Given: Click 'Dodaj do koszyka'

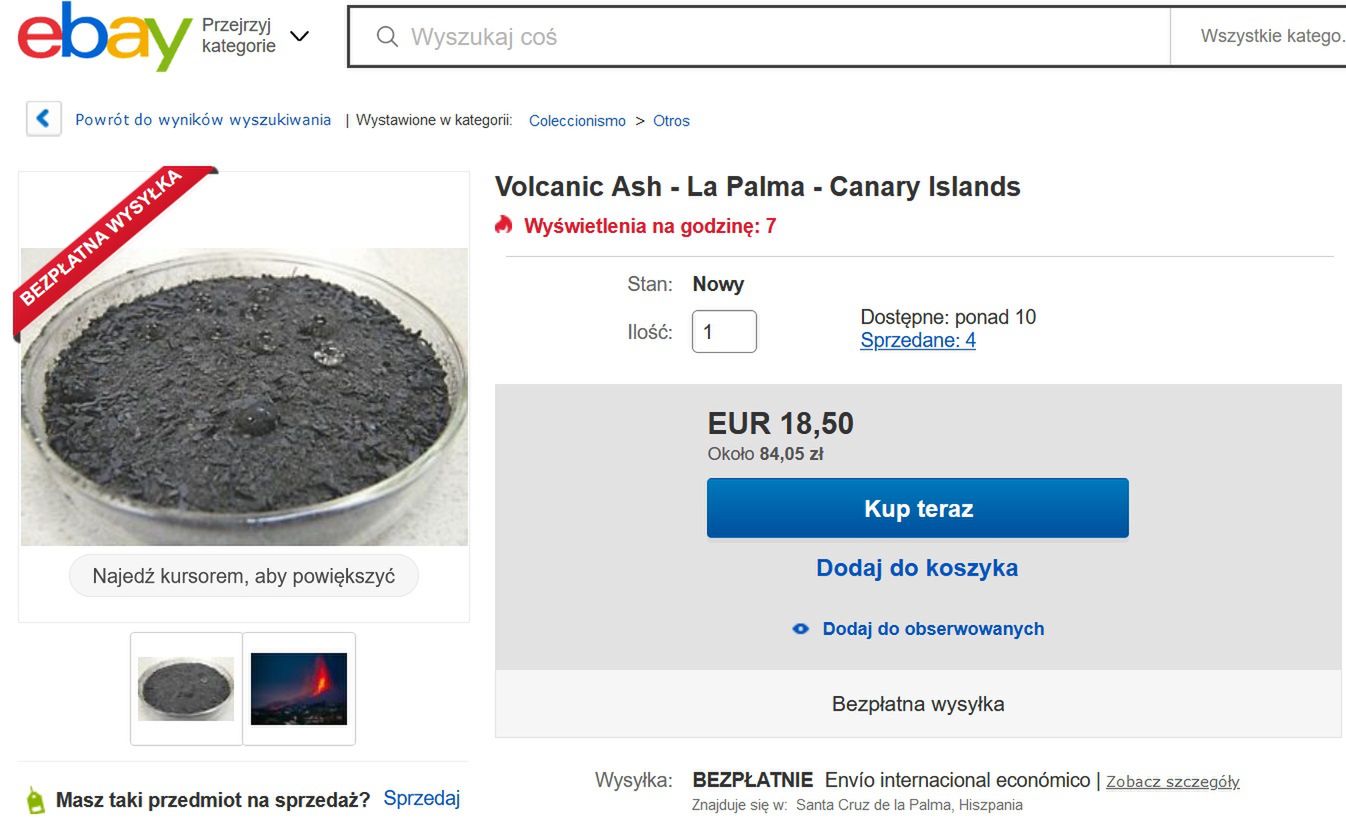Looking at the screenshot, I should tap(916, 567).
